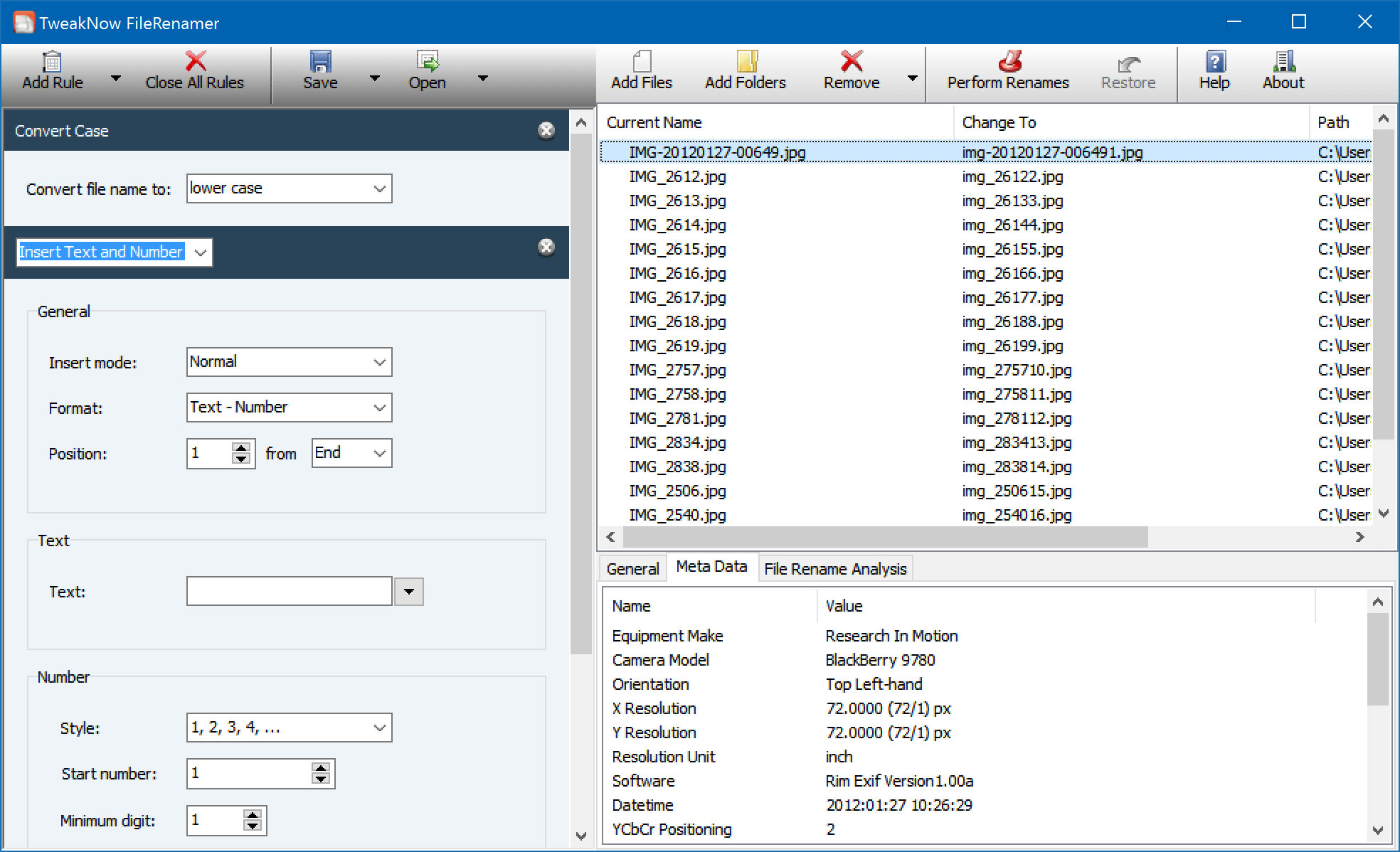This screenshot has width=1400, height=852.
Task: Switch to the File Rename Analysis tab
Action: (x=835, y=569)
